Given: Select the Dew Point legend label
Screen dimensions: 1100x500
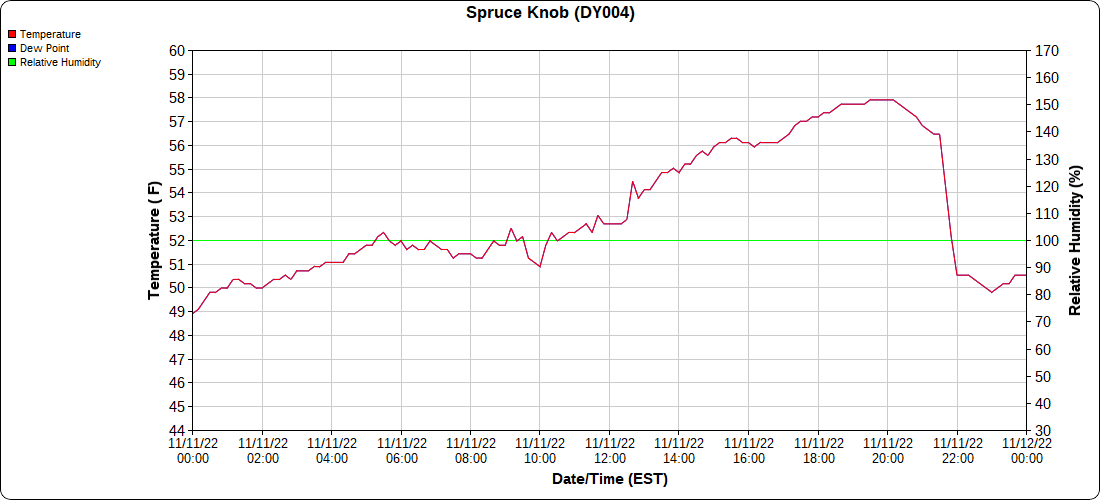Looking at the screenshot, I should pos(44,48).
